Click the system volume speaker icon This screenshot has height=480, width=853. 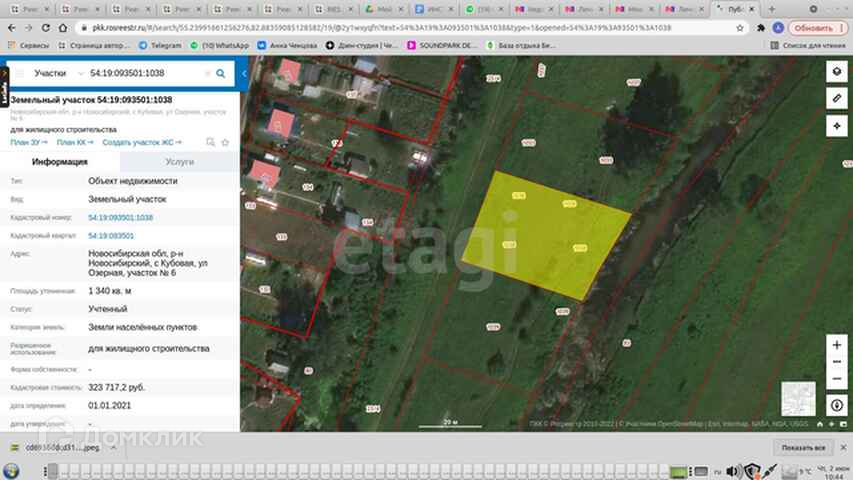pos(733,470)
